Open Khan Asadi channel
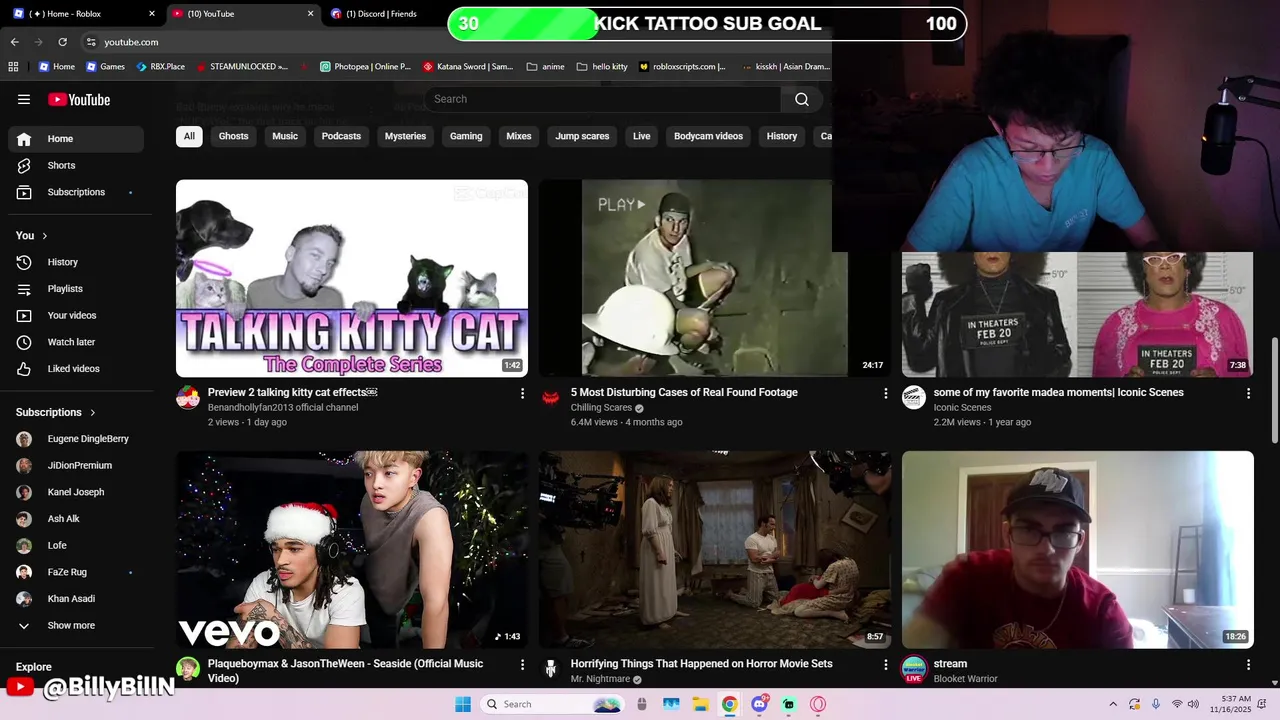Viewport: 1280px width, 720px height. [x=76, y=599]
